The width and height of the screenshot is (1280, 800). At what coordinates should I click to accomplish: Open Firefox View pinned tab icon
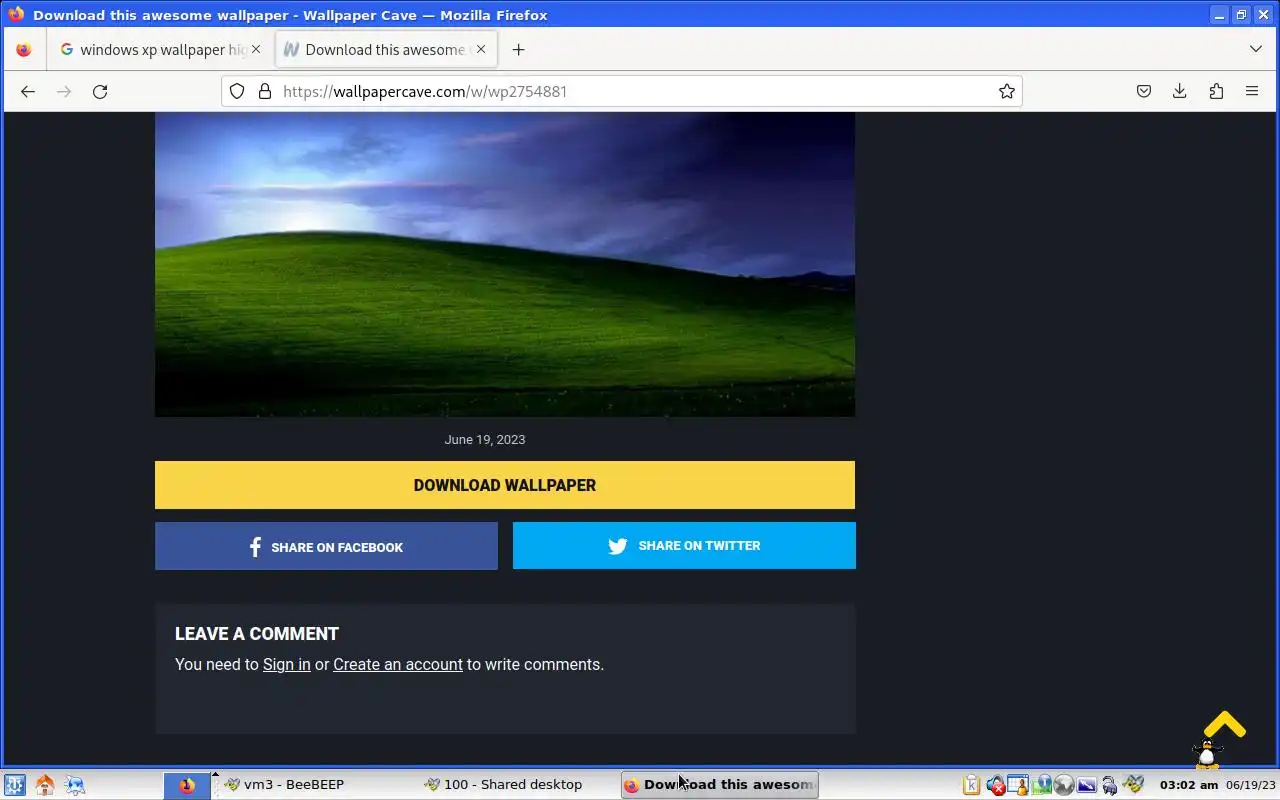coord(24,49)
